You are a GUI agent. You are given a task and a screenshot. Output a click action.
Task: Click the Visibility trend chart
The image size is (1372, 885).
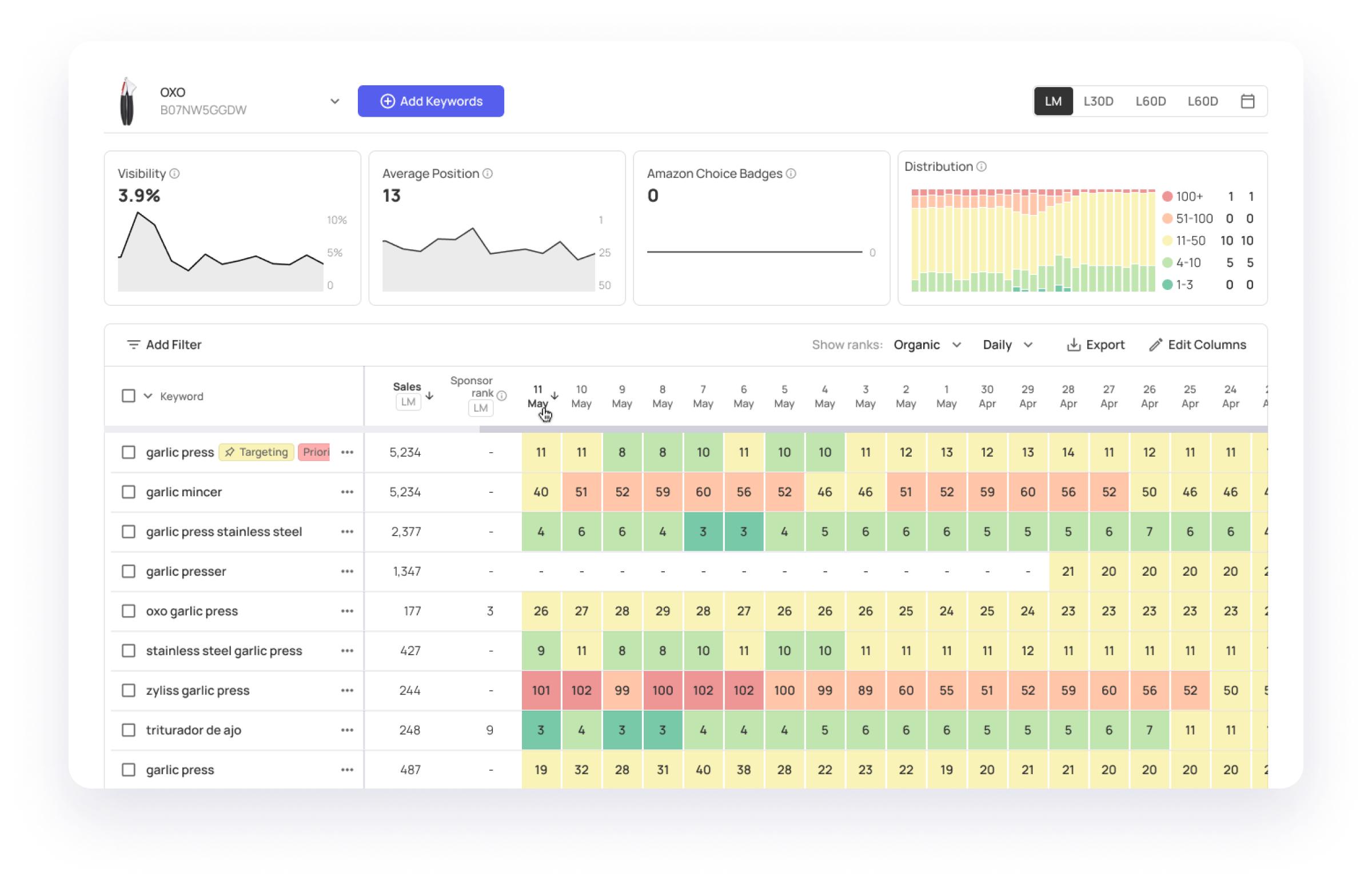pos(221,252)
